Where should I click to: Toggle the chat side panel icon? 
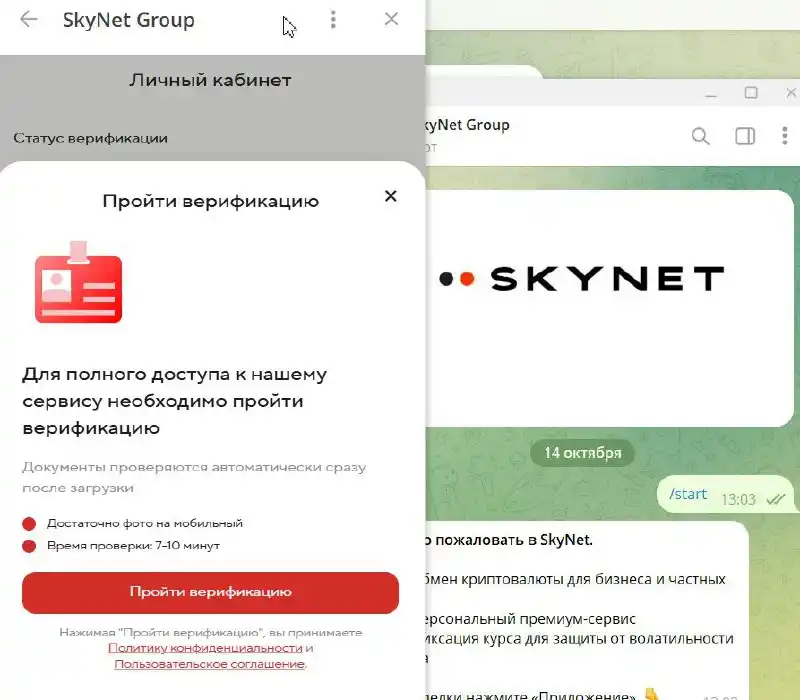click(x=745, y=136)
